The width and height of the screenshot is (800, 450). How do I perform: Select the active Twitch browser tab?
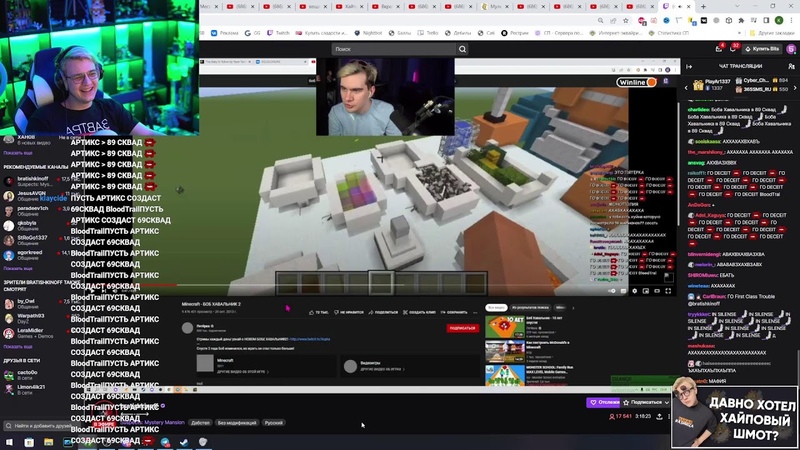point(677,6)
